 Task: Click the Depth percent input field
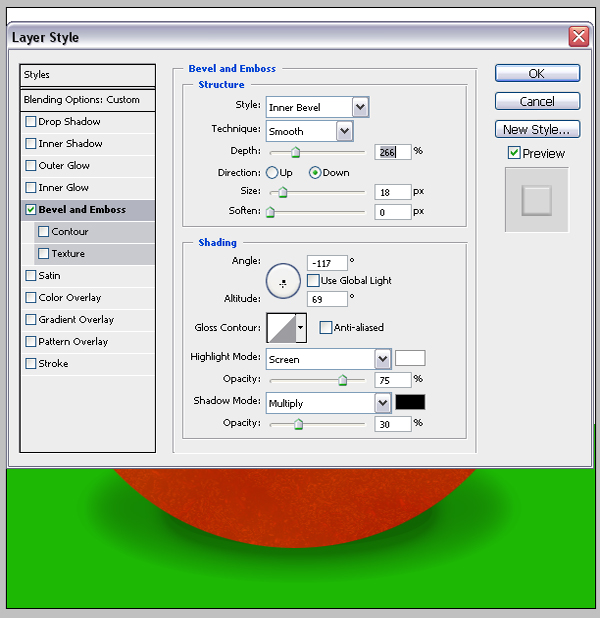coord(393,152)
